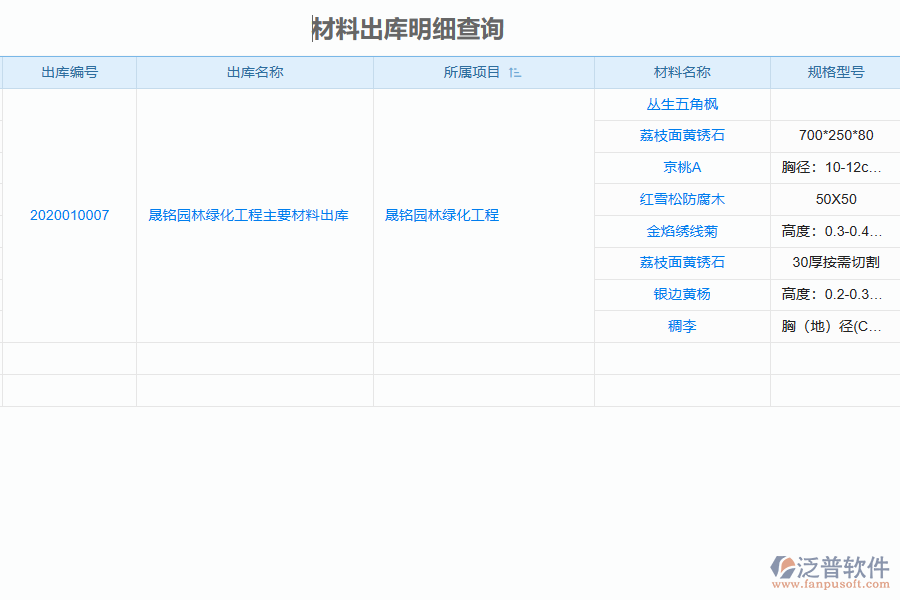Click the 出库名称 column header
This screenshot has width=900, height=600.
pos(254,72)
